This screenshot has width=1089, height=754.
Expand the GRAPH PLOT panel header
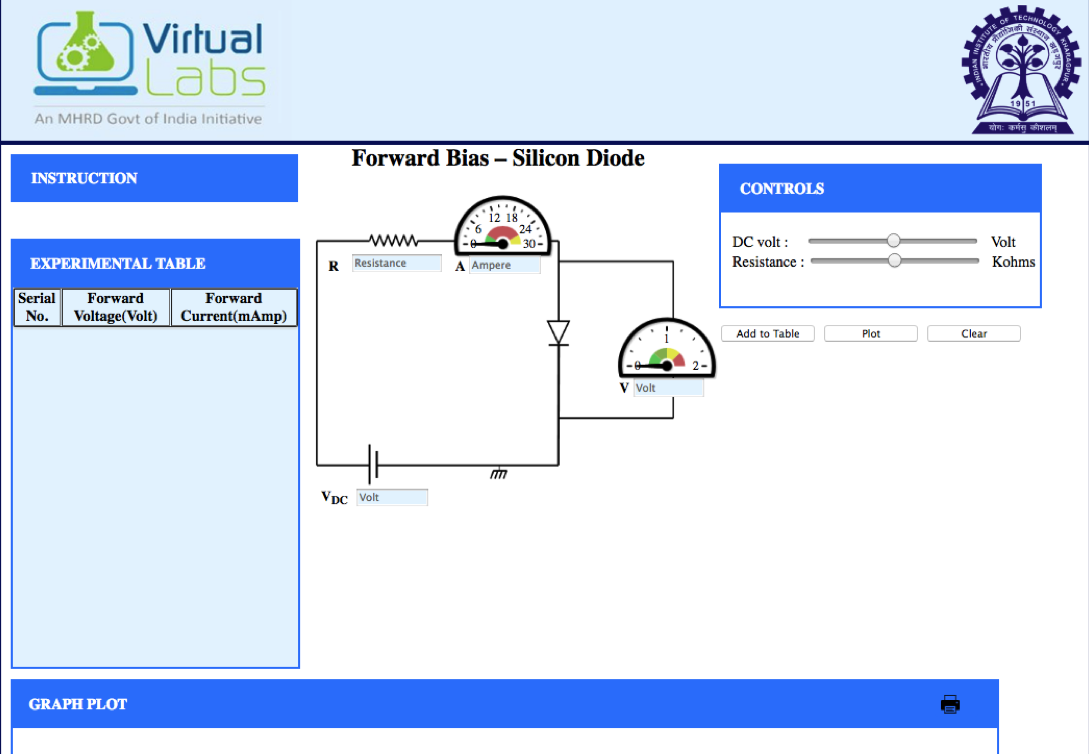(504, 704)
